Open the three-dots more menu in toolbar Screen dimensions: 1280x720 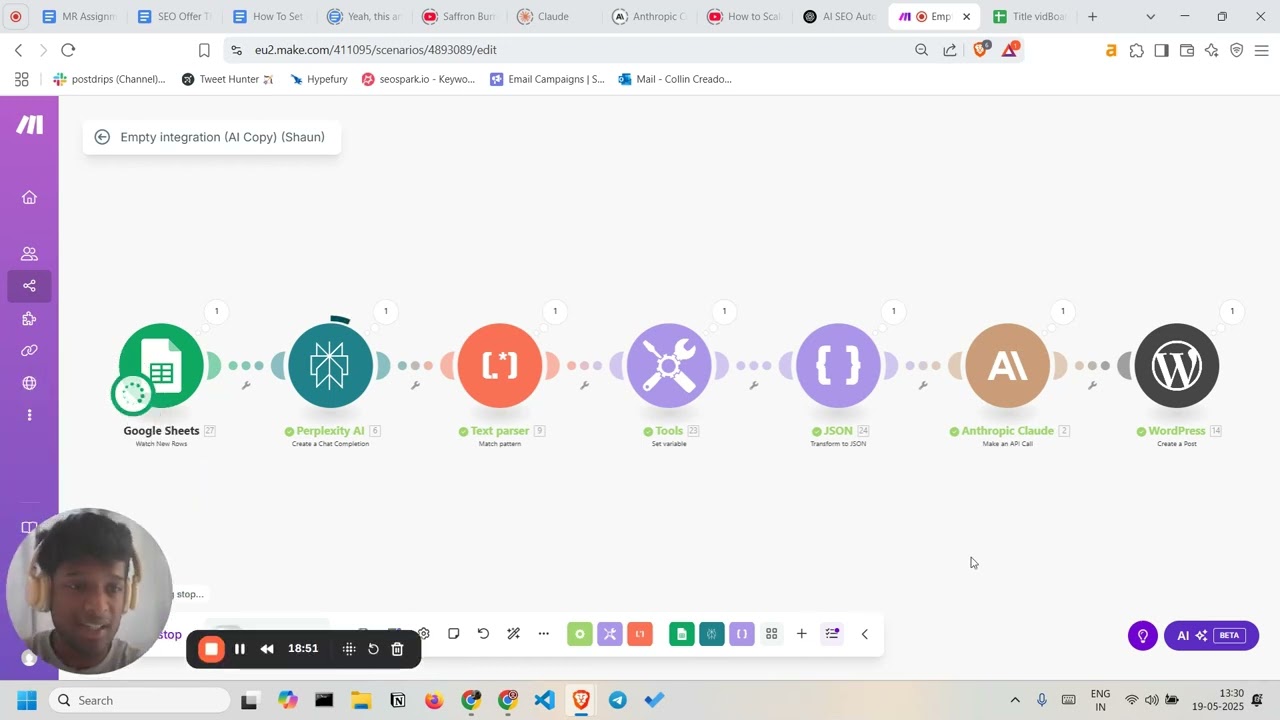(543, 634)
